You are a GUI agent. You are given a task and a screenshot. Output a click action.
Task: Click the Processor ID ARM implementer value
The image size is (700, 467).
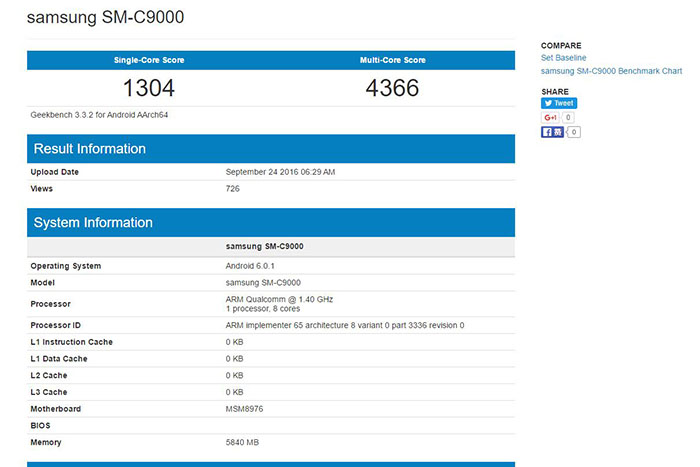tap(345, 325)
